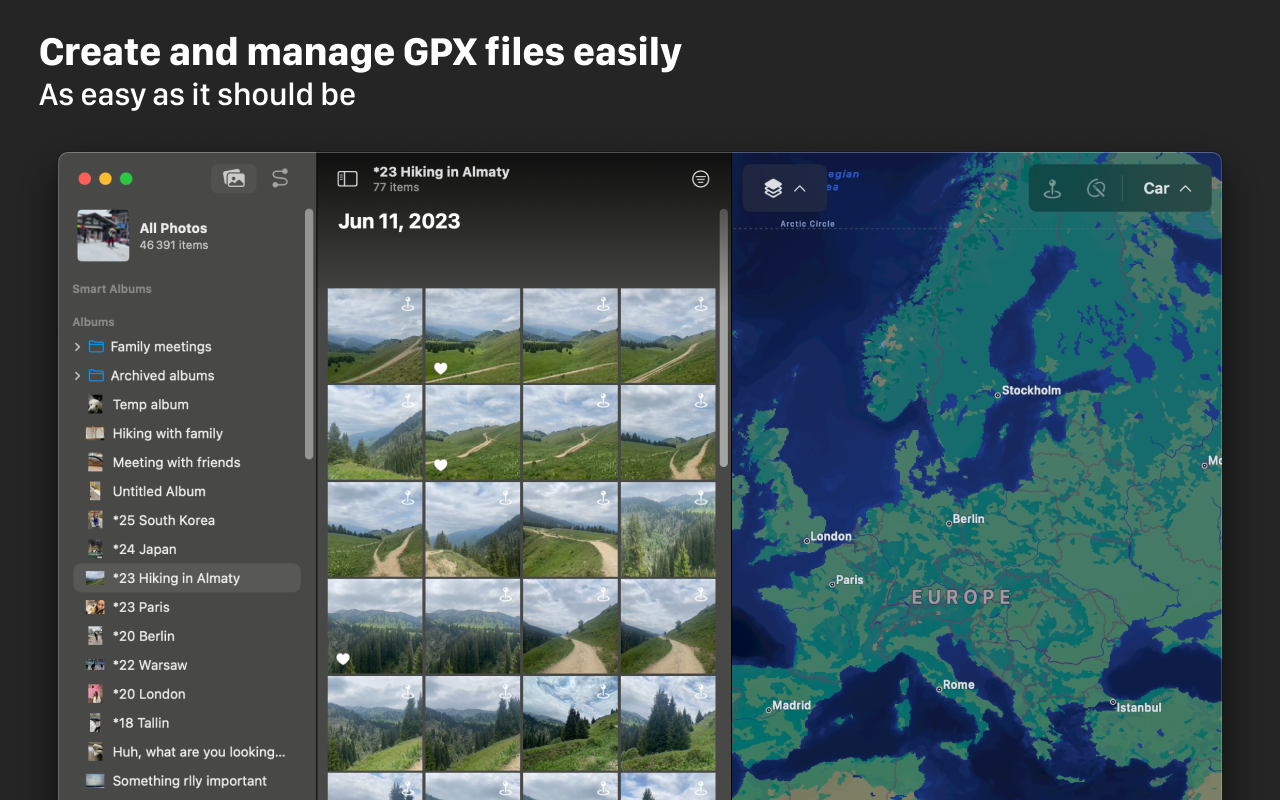Screen dimensions: 1280x800
Task: Click the Family meetings folder icon
Action: 96,347
